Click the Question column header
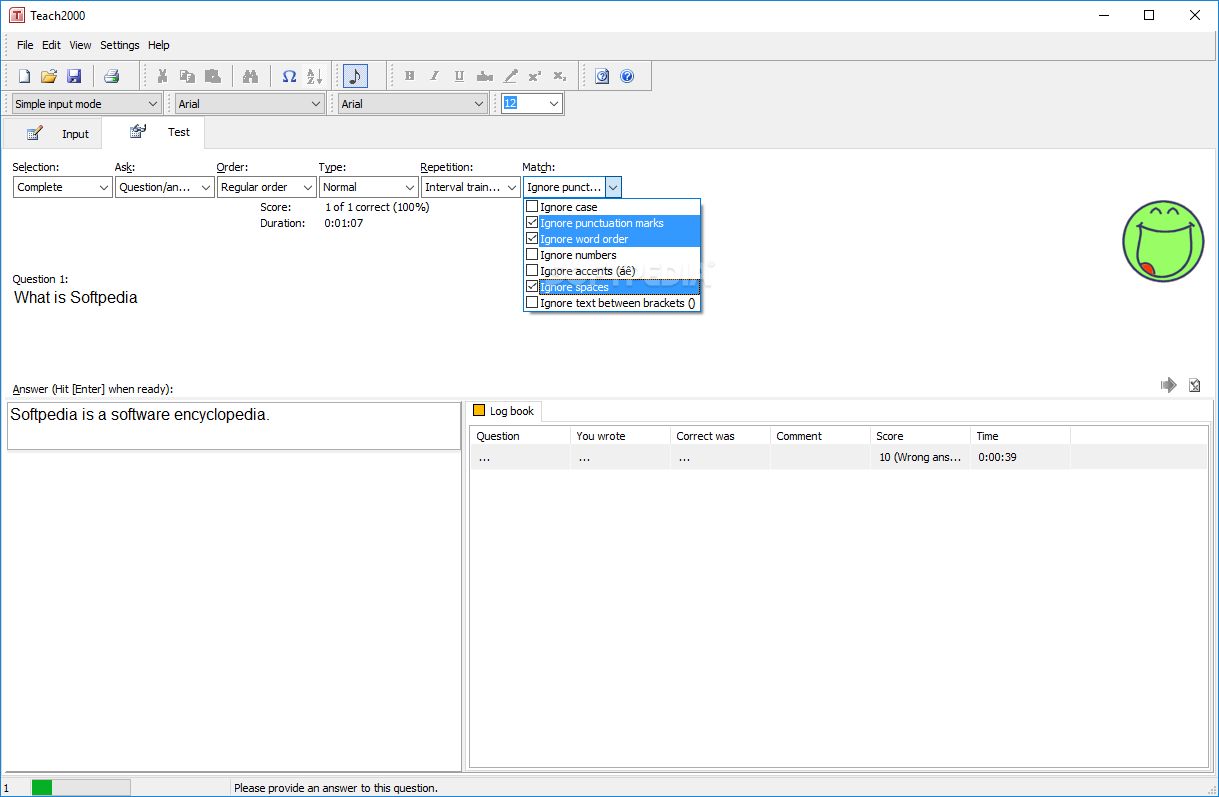 pyautogui.click(x=520, y=436)
